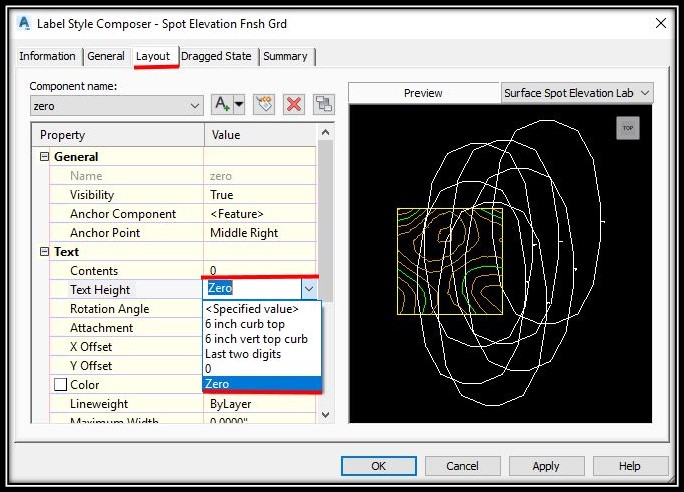The image size is (684, 492).
Task: Choose 6 inch curb top option
Action: click(262, 324)
